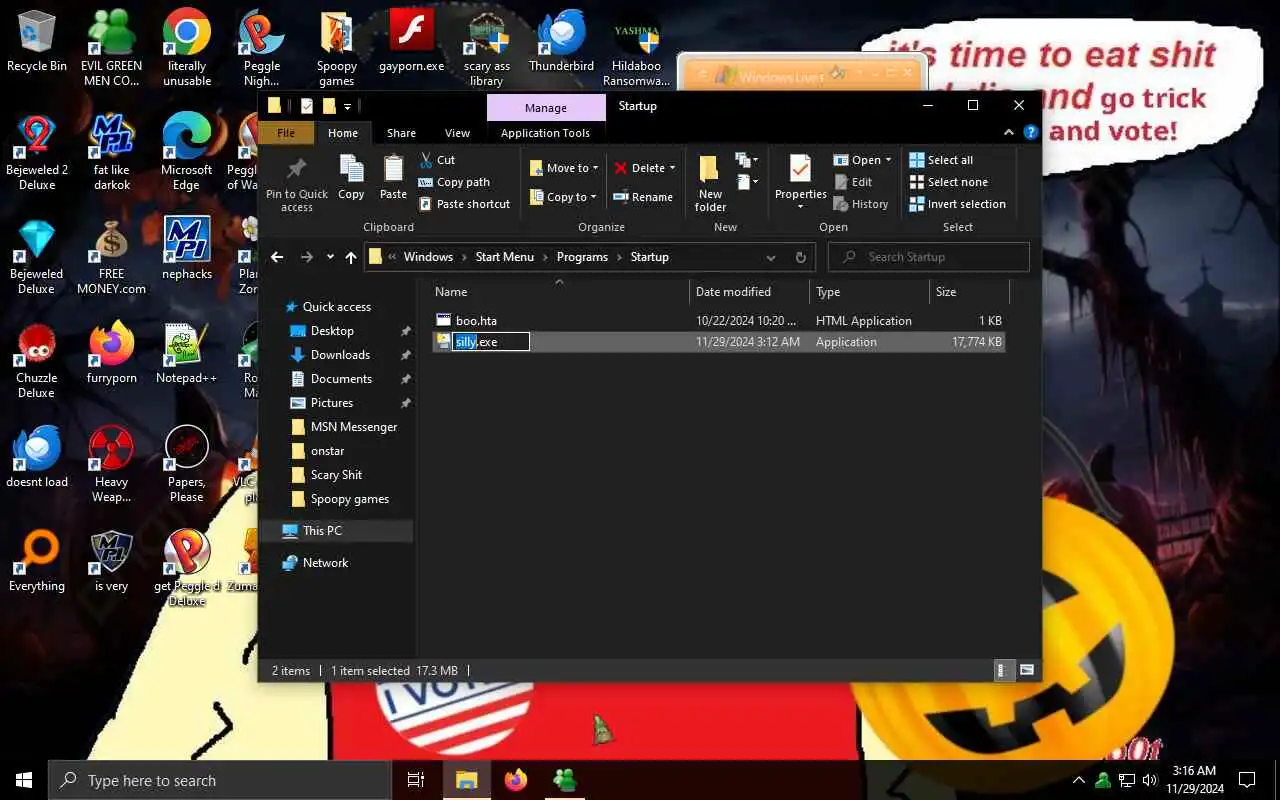Click Start Menu breadcrumb segment
The image size is (1280, 800).
(x=504, y=257)
